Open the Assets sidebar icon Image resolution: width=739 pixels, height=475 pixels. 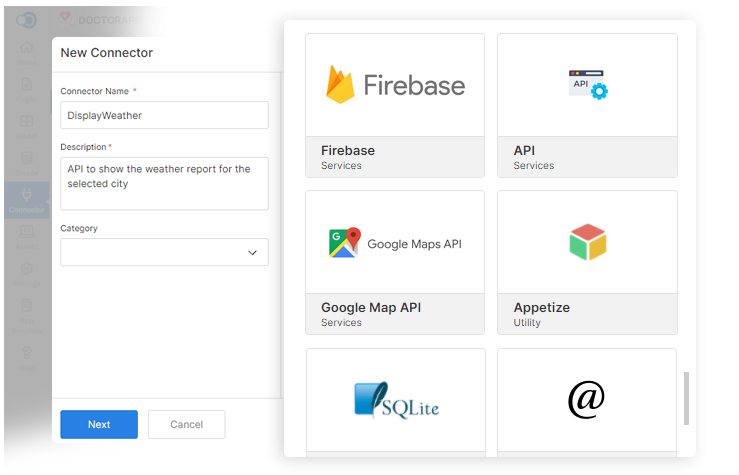click(26, 237)
